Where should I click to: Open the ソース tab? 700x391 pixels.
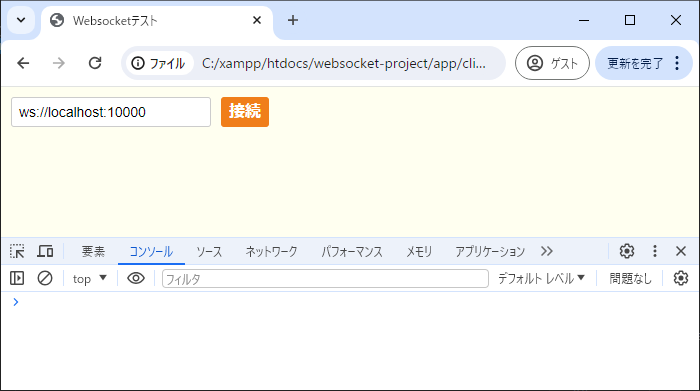pos(209,252)
